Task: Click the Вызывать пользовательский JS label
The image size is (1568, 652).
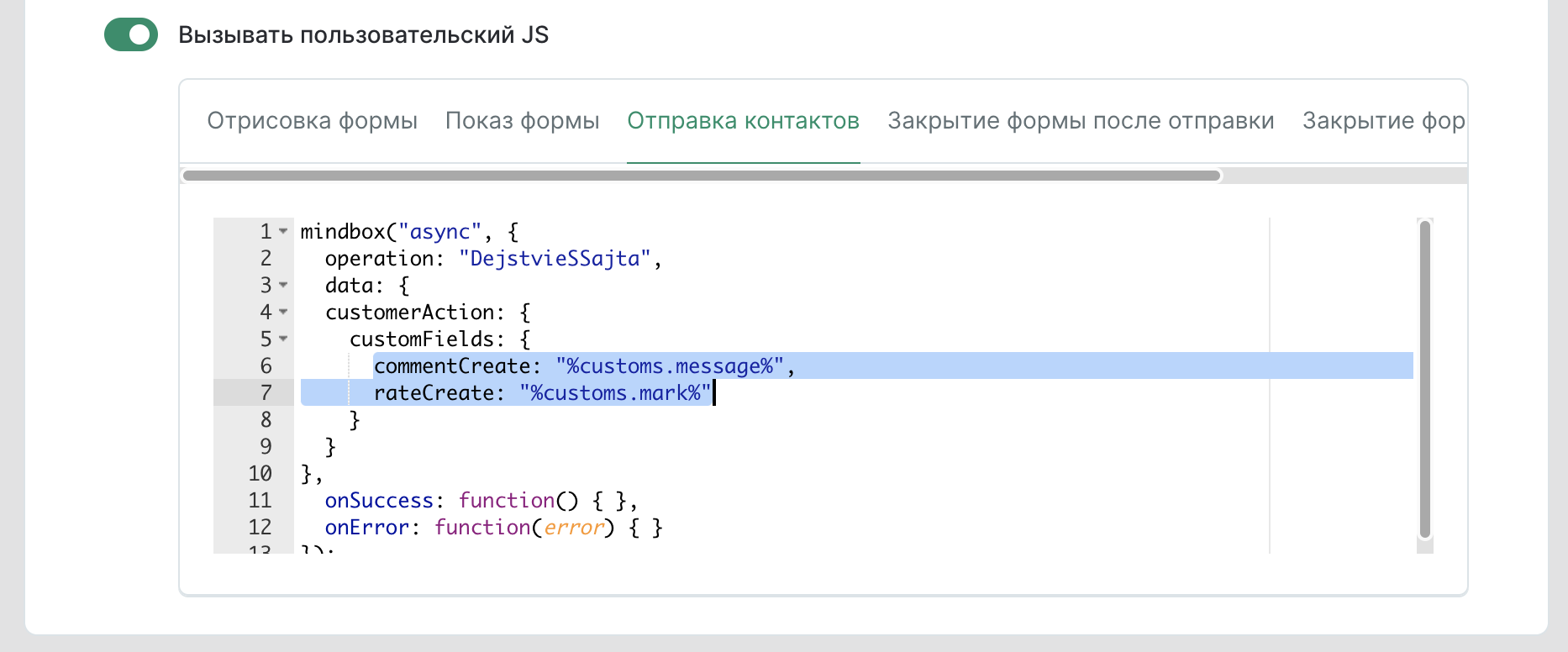Action: point(364,34)
